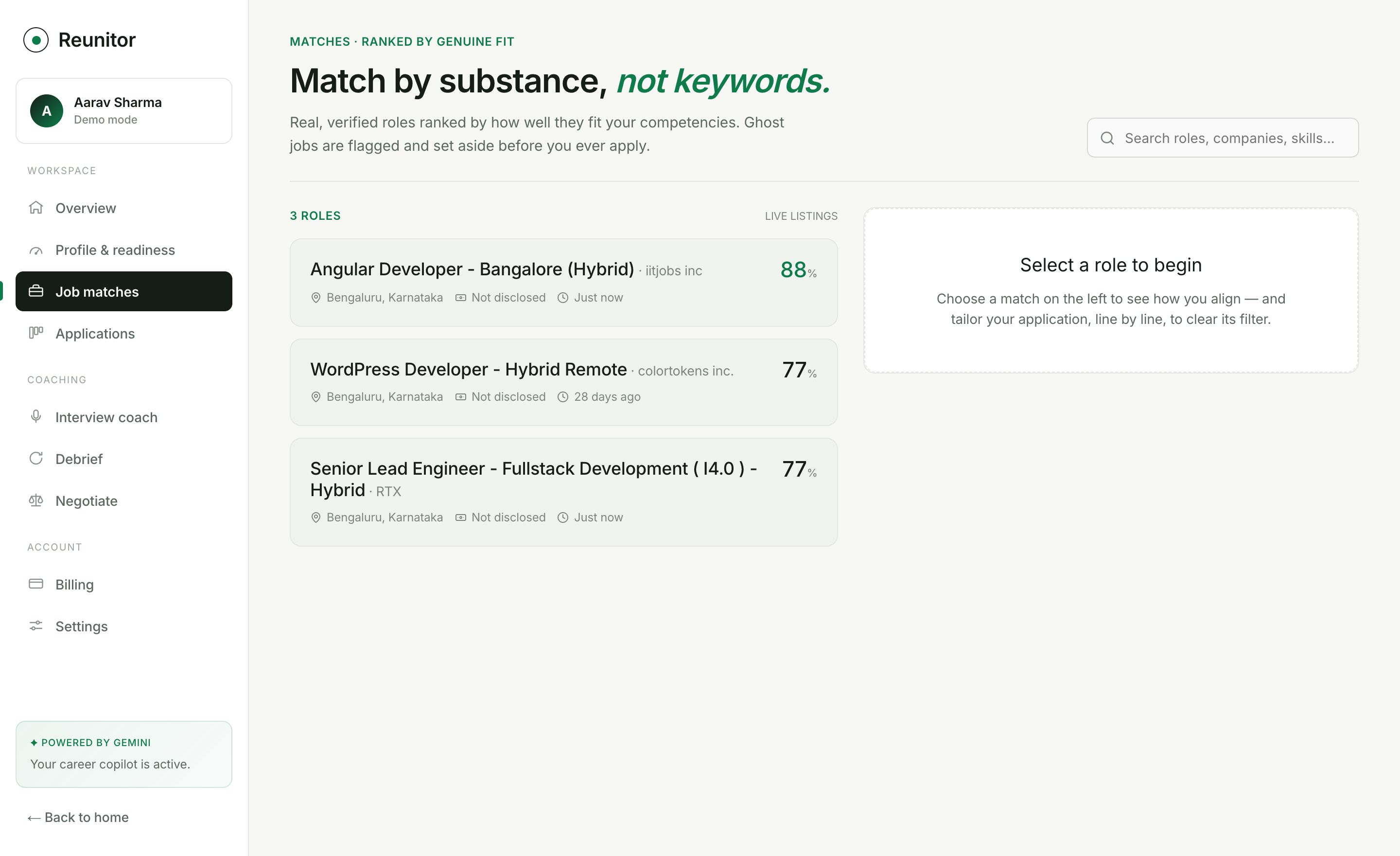The width and height of the screenshot is (1400, 856).
Task: Click the Job matches briefcase icon
Action: click(x=36, y=291)
